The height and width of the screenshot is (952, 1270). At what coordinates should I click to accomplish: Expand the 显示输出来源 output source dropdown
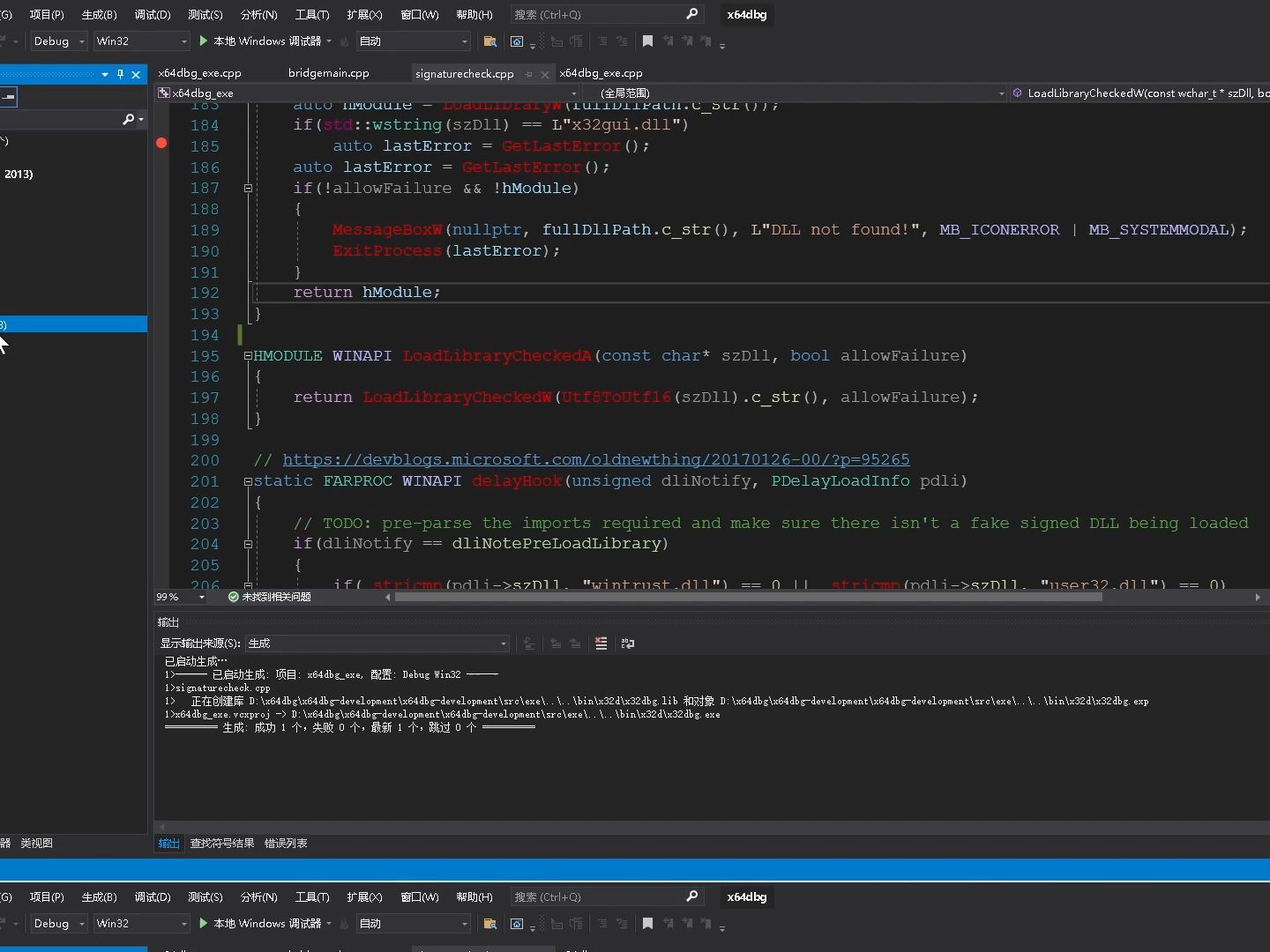[x=504, y=643]
